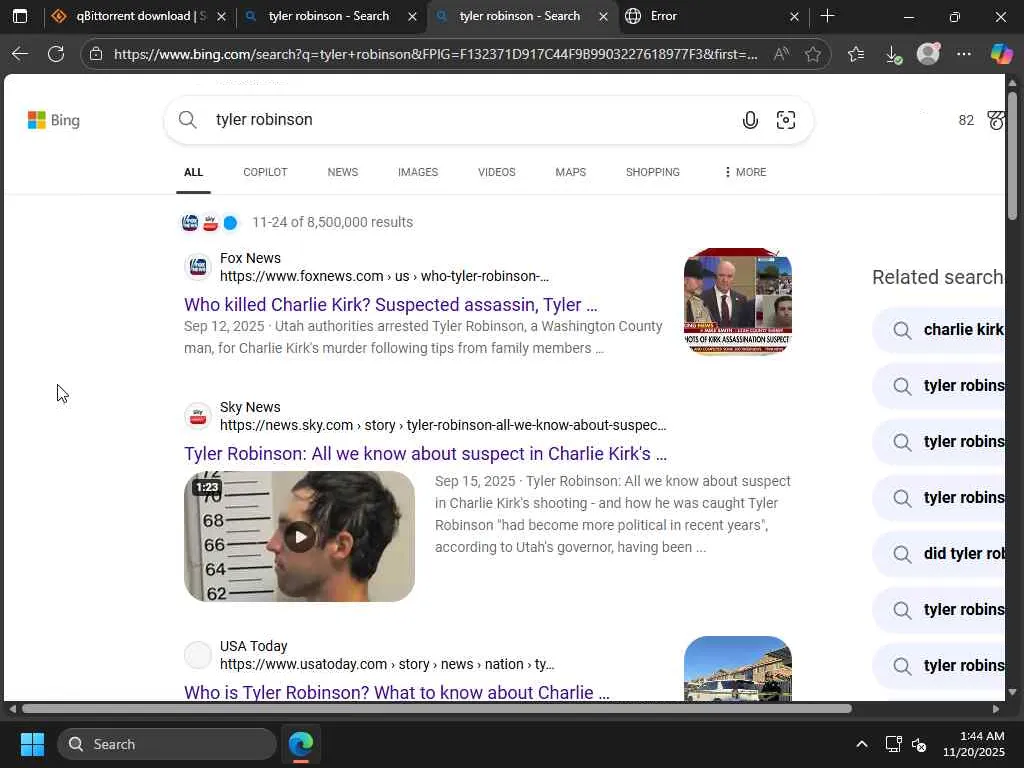Open the Downloads icon in toolbar
This screenshot has height=768, width=1024.
pyautogui.click(x=893, y=54)
